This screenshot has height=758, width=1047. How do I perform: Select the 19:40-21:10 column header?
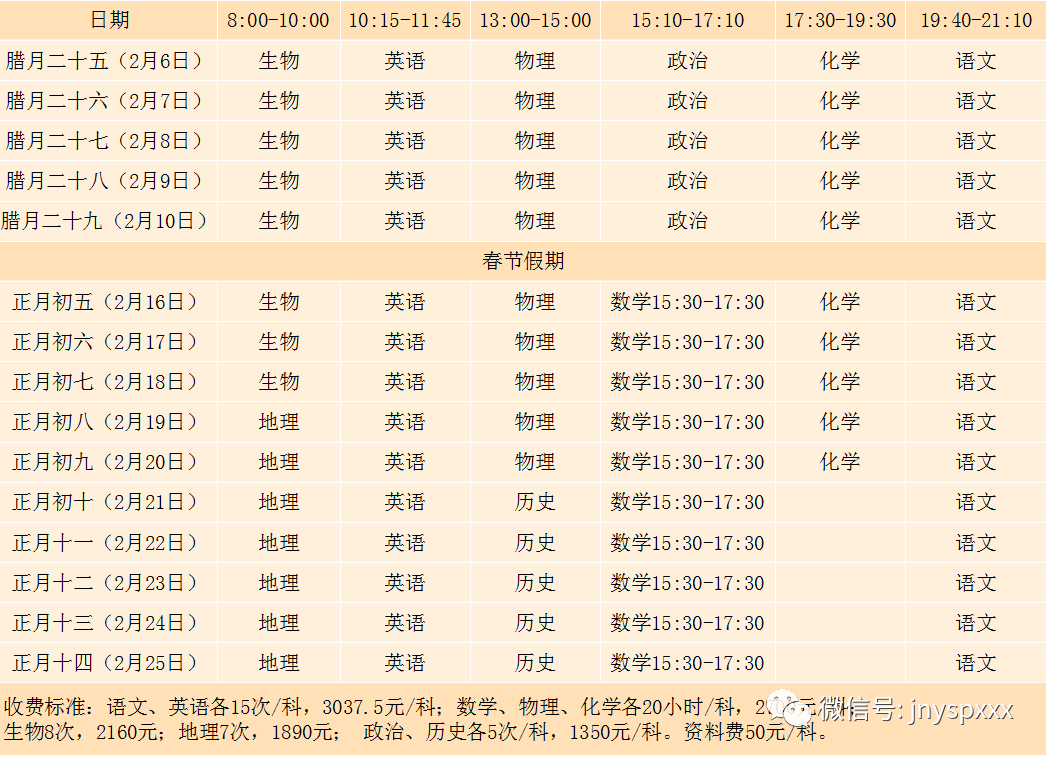coord(976,20)
